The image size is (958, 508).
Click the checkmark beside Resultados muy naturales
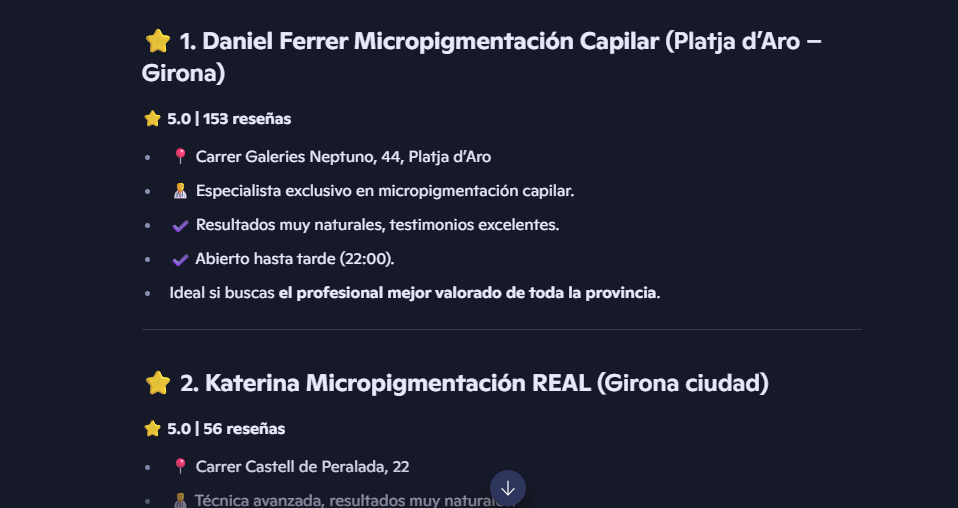point(180,226)
